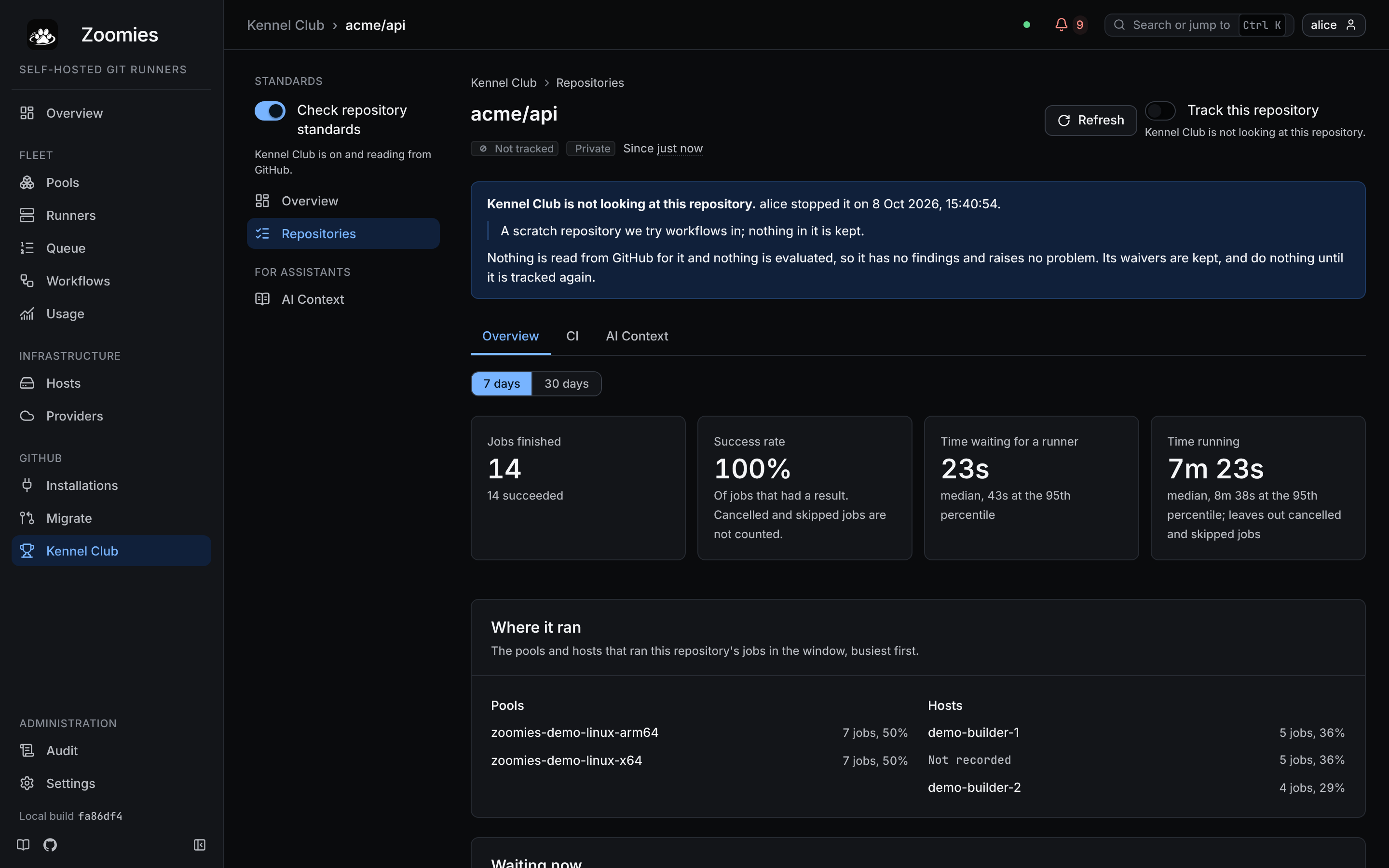This screenshot has width=1389, height=868.
Task: Click demo-builder-1 host row
Action: coord(1136,732)
